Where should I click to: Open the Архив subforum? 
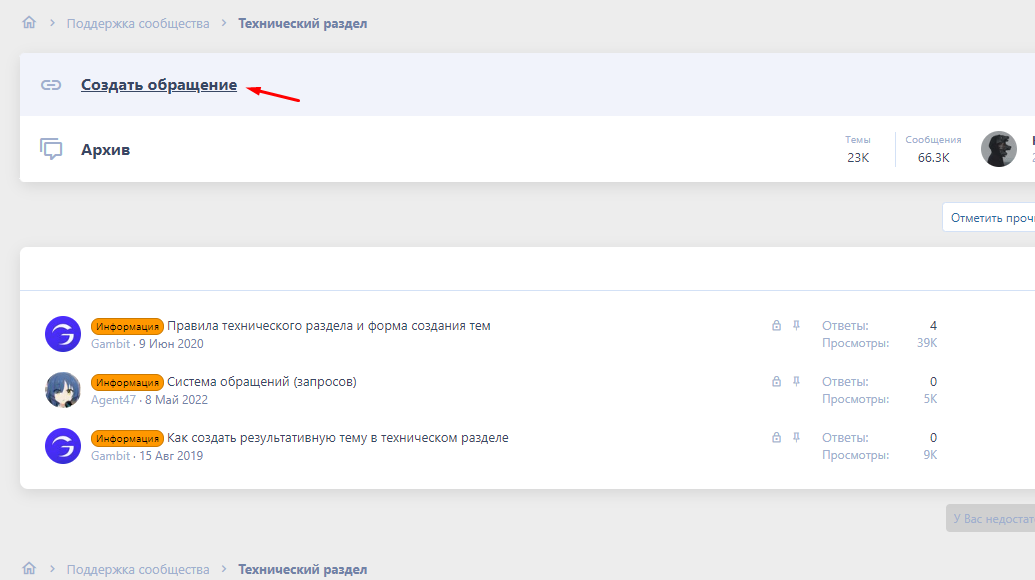105,150
